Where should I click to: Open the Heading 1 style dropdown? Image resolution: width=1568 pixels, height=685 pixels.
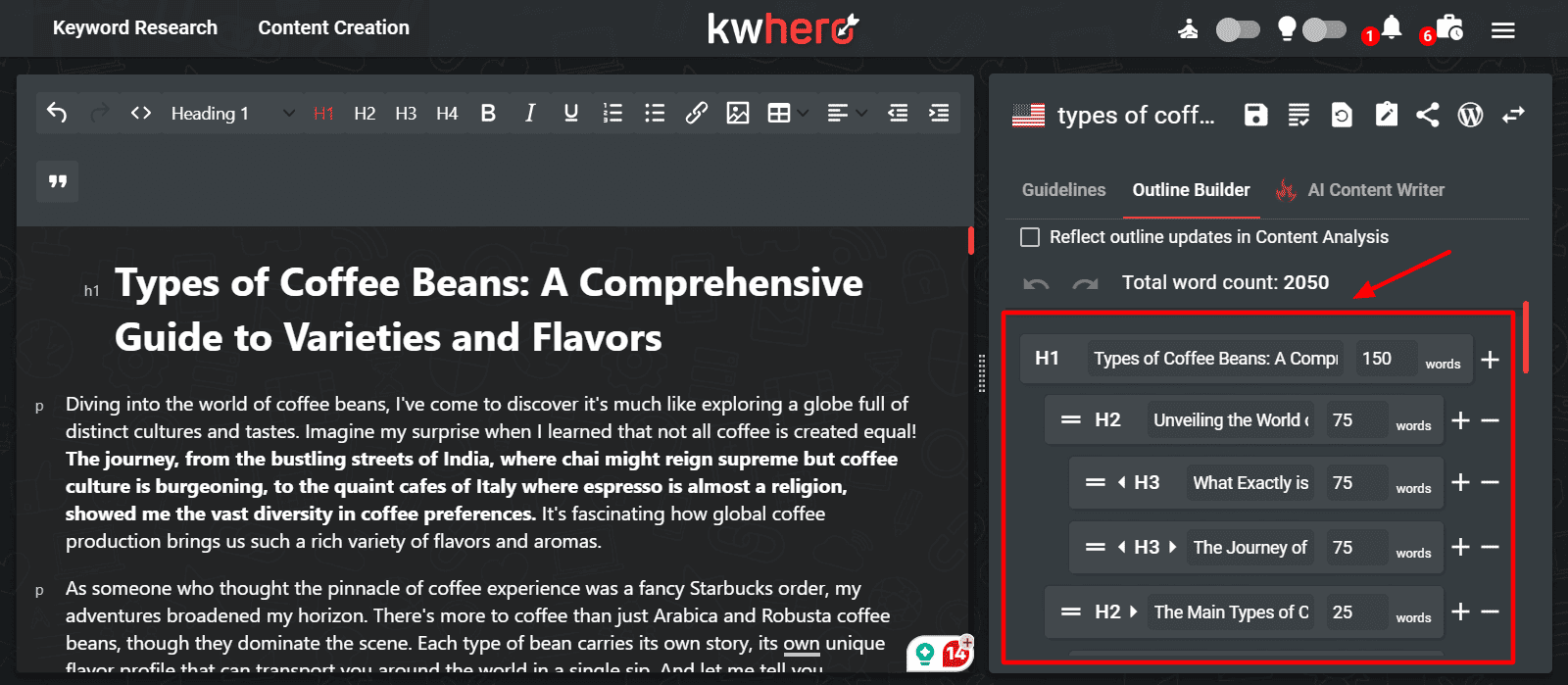coord(232,114)
